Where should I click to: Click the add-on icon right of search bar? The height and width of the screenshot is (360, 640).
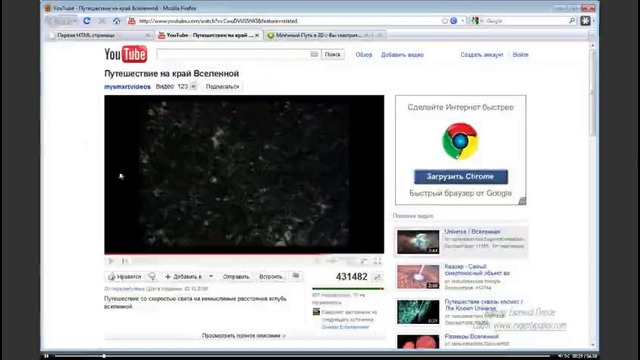(585, 21)
